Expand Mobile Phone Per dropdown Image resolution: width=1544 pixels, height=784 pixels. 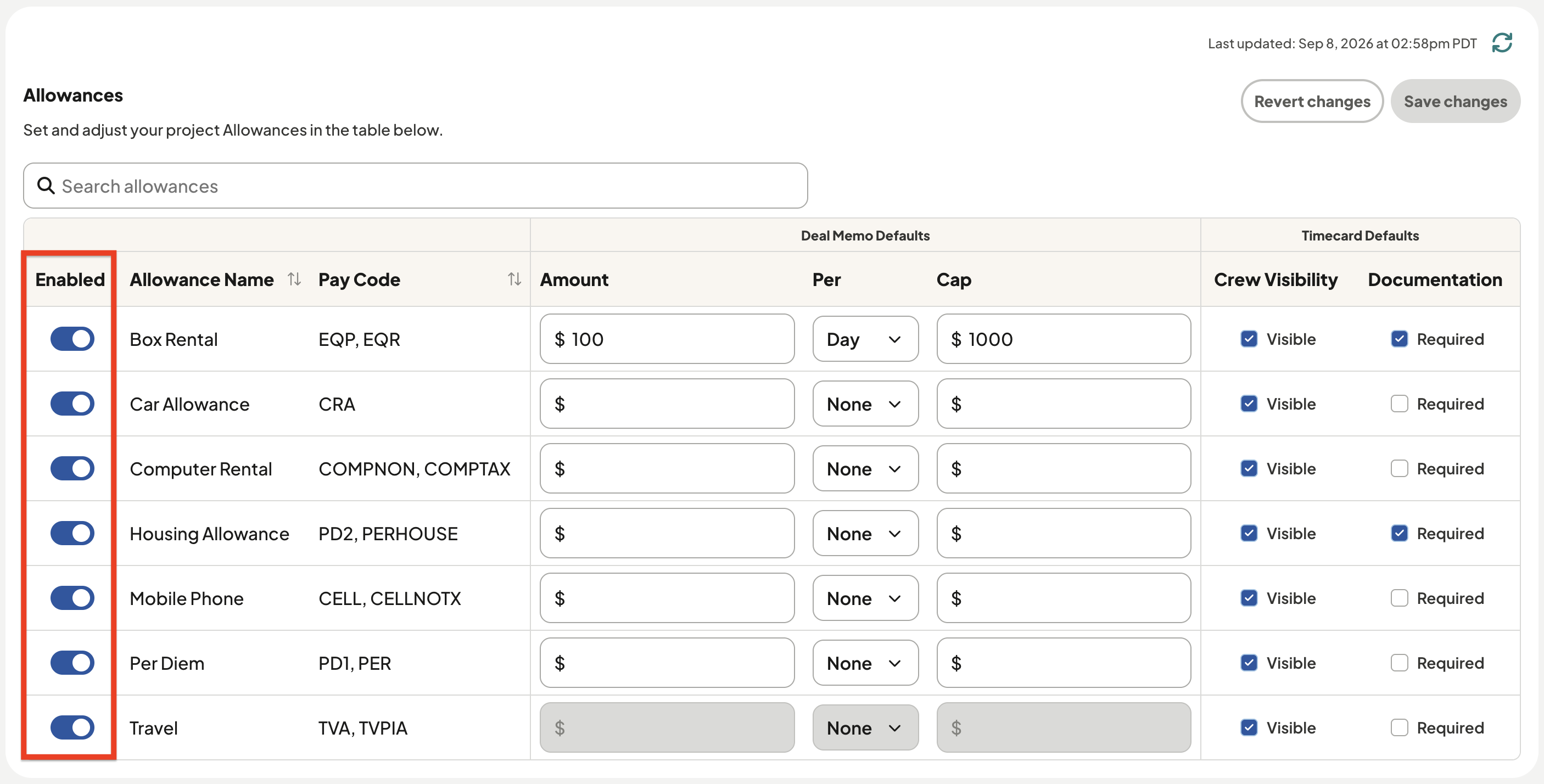click(x=865, y=597)
